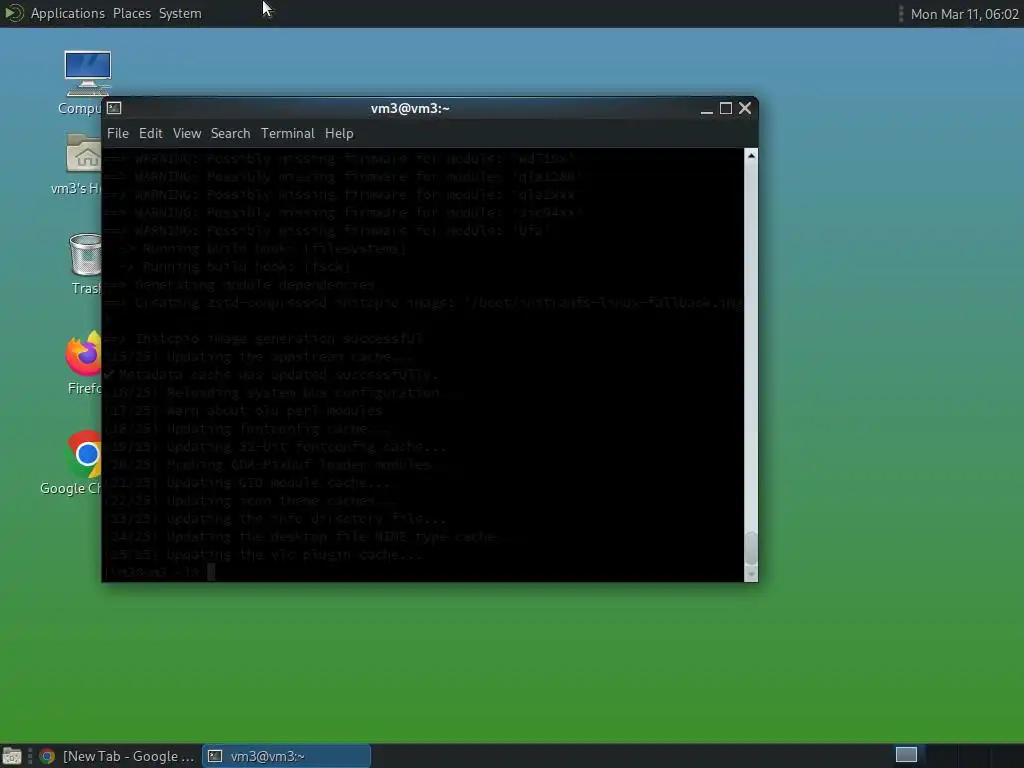Open the Computer desktop icon
The height and width of the screenshot is (768, 1024).
click(x=87, y=73)
